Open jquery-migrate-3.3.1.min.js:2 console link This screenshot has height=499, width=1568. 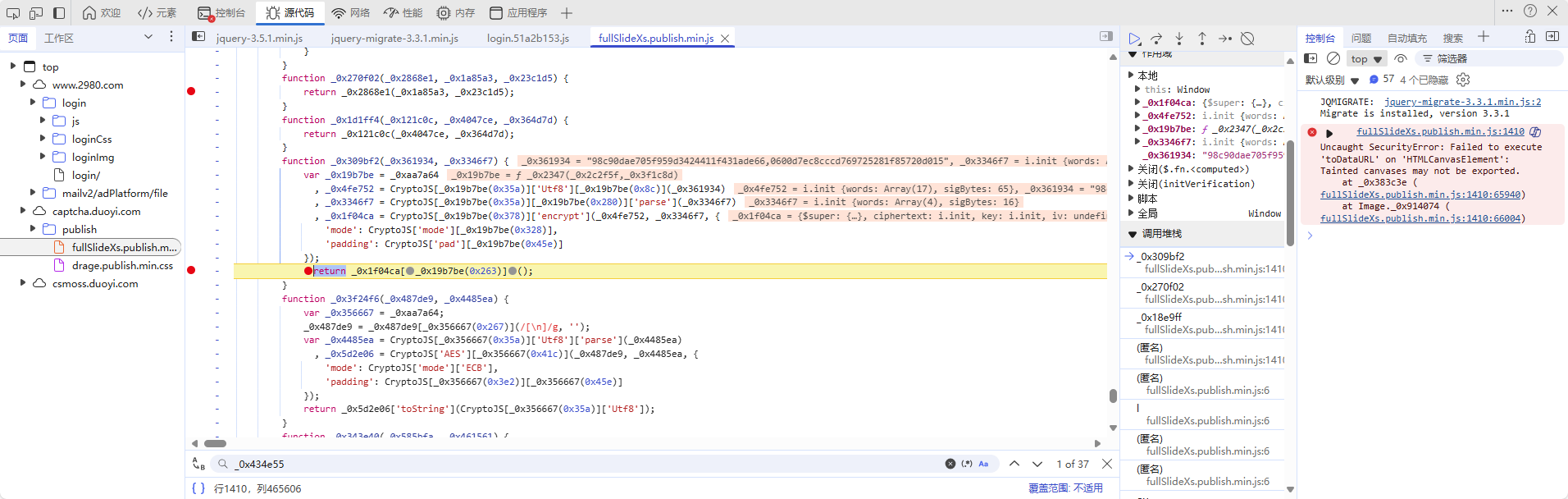1463,102
